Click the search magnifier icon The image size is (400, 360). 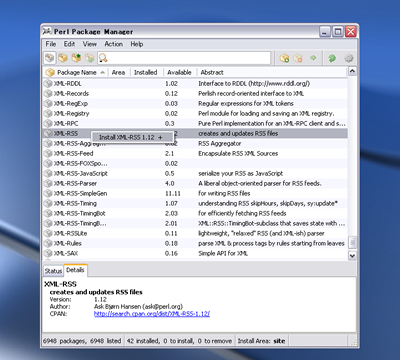click(x=103, y=58)
